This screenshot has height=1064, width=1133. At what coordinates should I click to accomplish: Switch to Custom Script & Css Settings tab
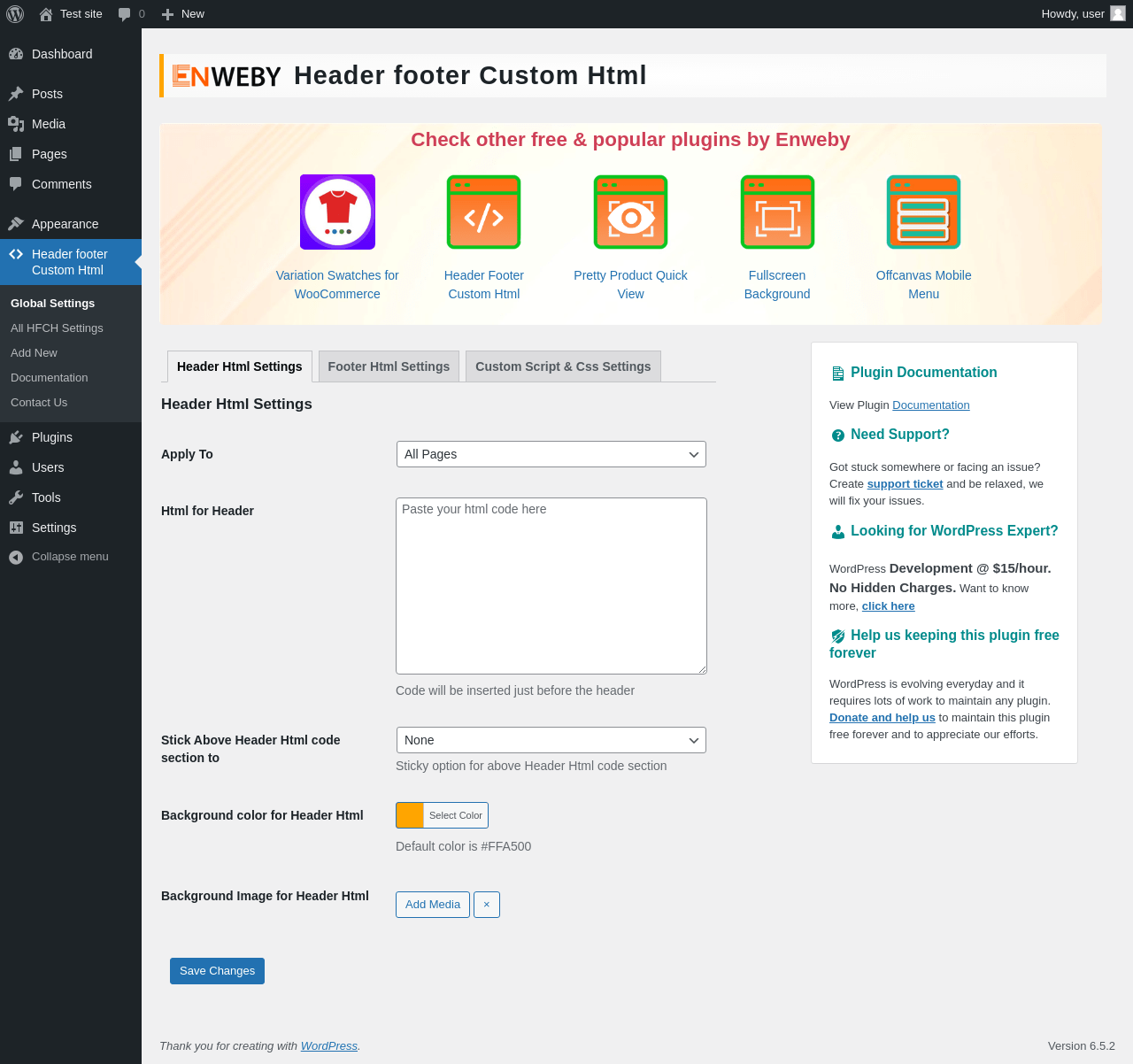click(563, 366)
